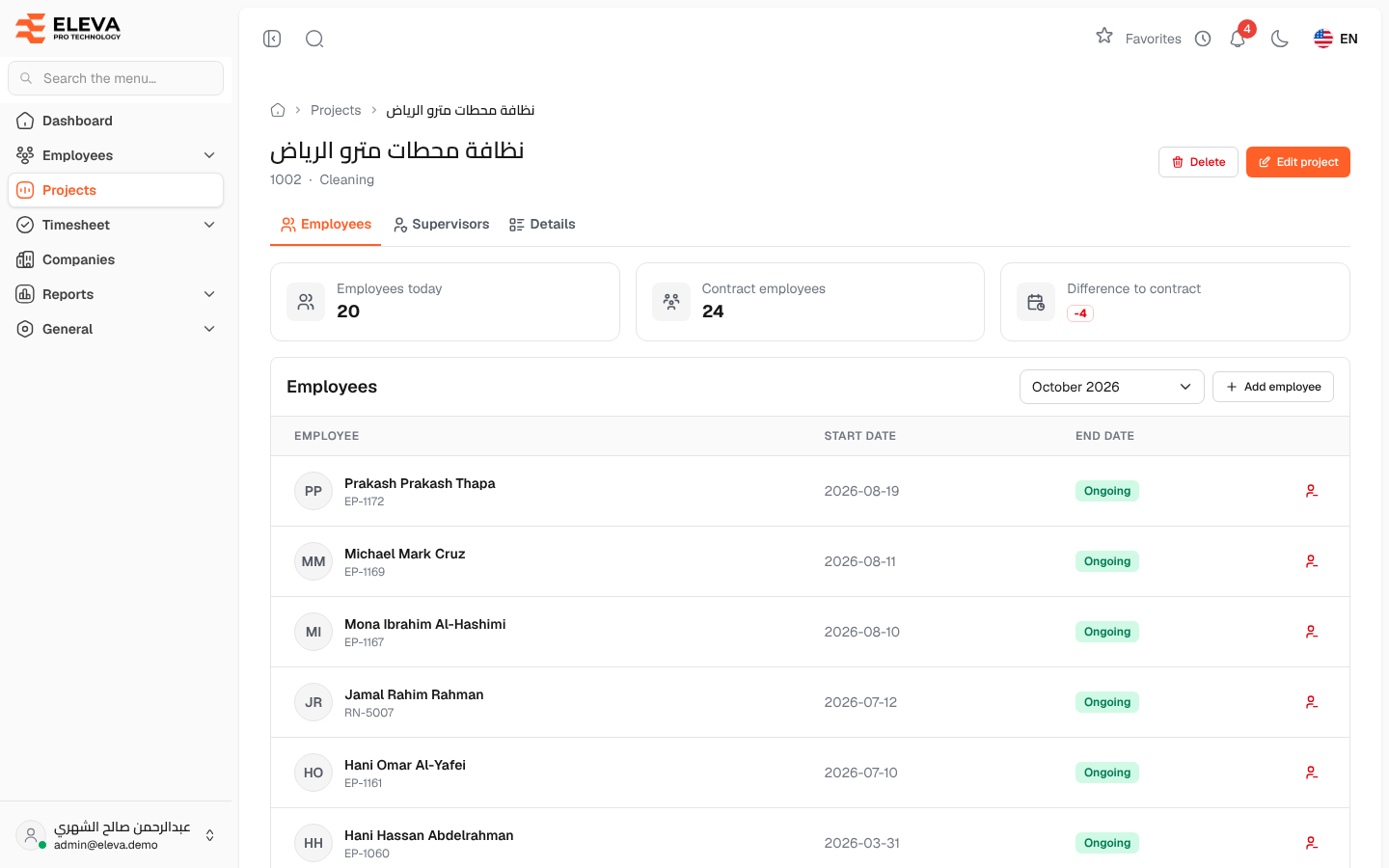
Task: Click the Ongoing badge for Mona Ibrahim
Action: pyautogui.click(x=1107, y=632)
